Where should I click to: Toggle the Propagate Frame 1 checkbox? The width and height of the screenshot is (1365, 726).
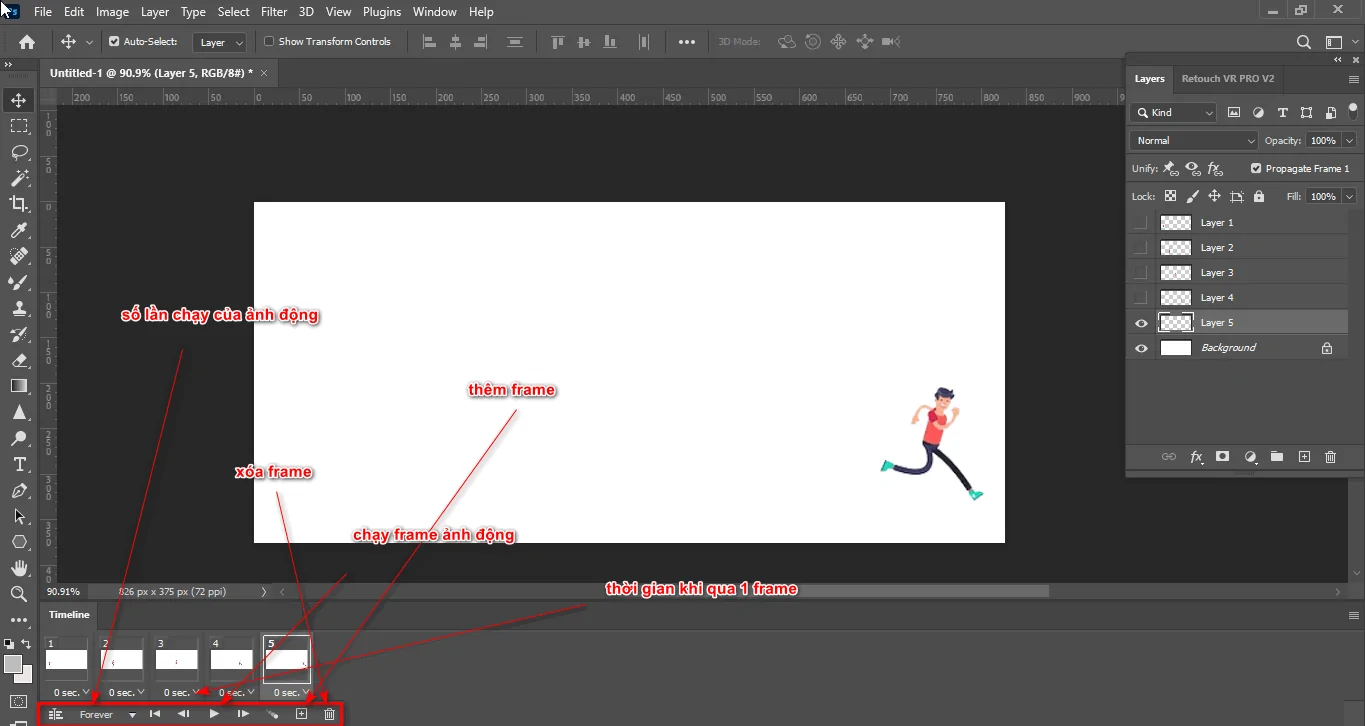point(1257,168)
